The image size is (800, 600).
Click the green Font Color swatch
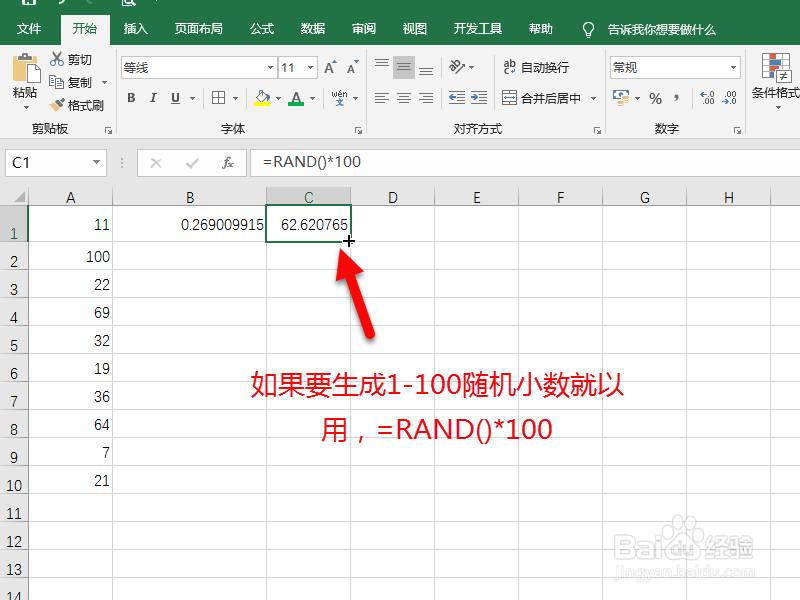(x=297, y=103)
